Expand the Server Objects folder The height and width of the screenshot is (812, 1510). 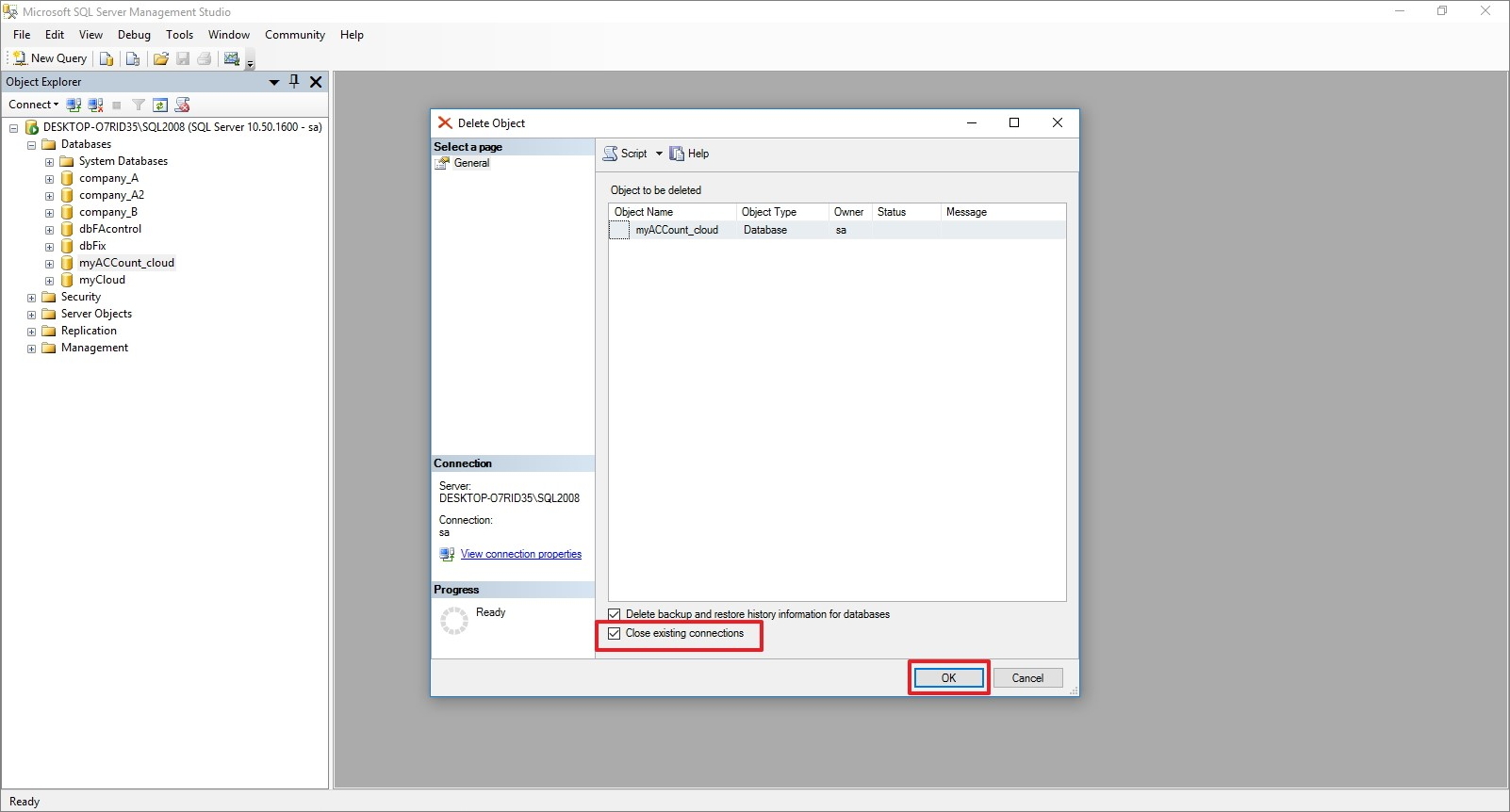pyautogui.click(x=31, y=315)
